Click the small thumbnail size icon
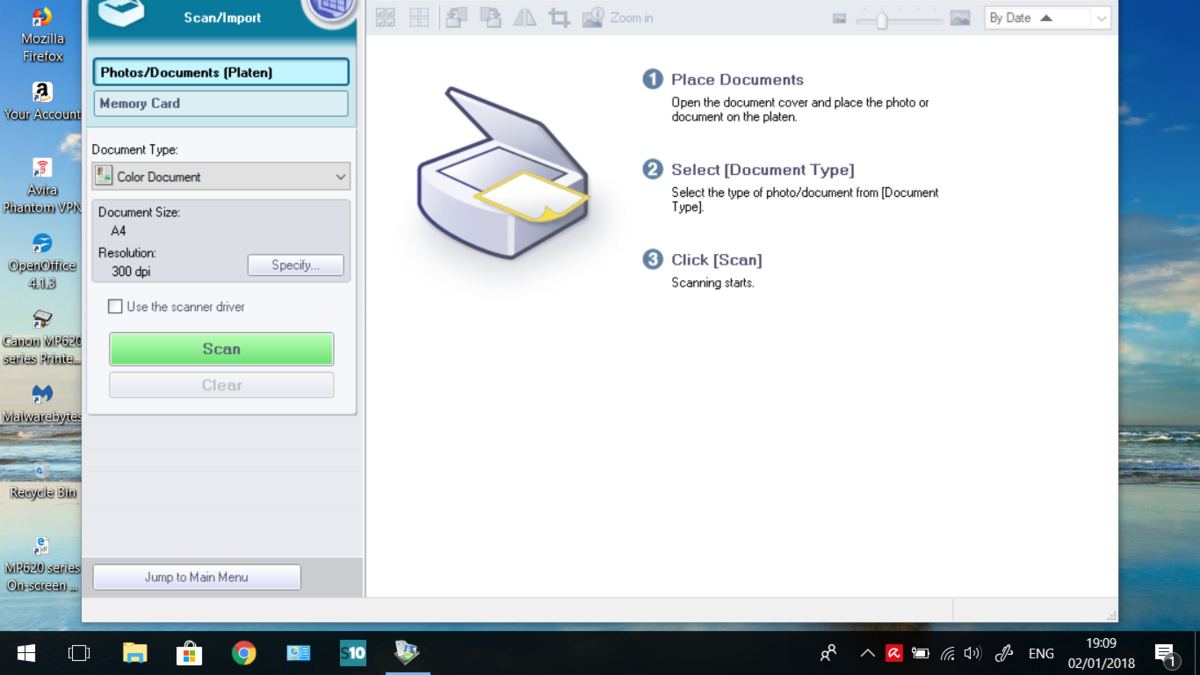The image size is (1200, 675). point(839,19)
